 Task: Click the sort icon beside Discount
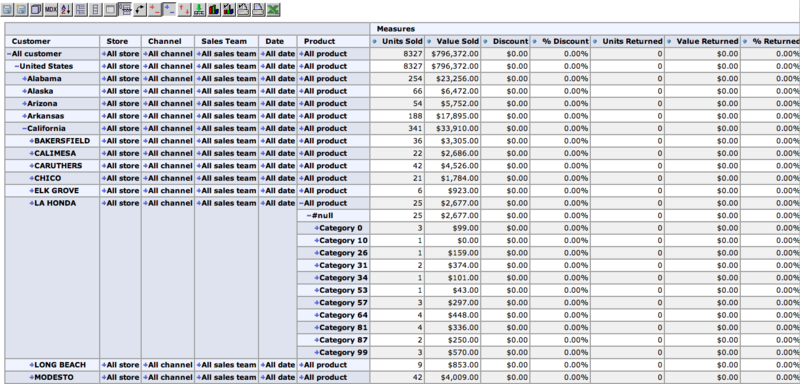click(485, 41)
